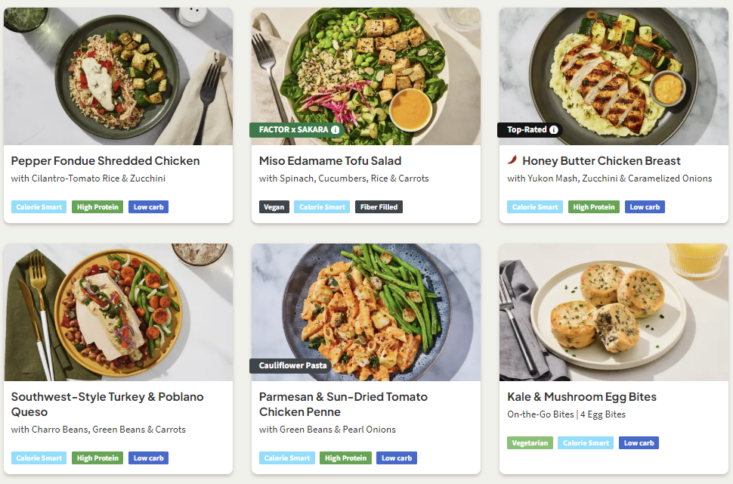Click the info icon on Top-Rated badge
Screen dimensions: 733x484
[554, 130]
